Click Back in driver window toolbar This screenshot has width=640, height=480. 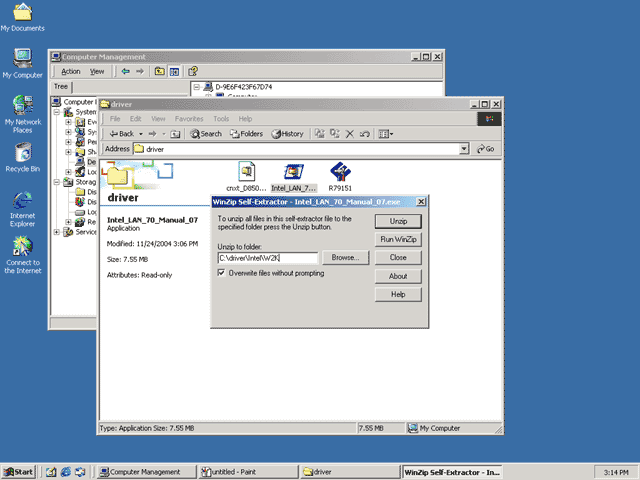pyautogui.click(x=121, y=134)
